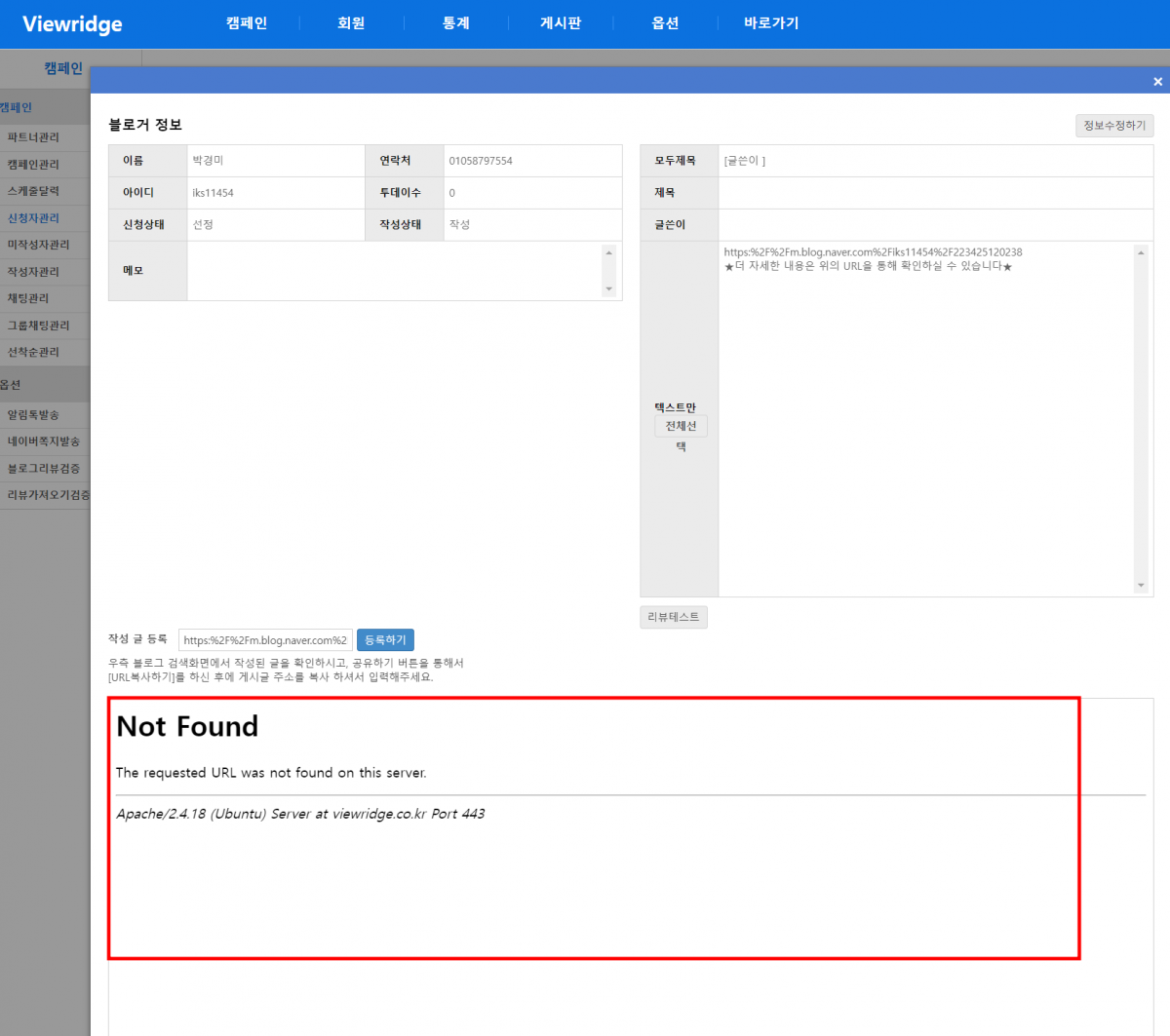Screen dimensions: 1170x1036
Task: Open 스케줄달력 in the sidebar
Action: pyautogui.click(x=34, y=191)
